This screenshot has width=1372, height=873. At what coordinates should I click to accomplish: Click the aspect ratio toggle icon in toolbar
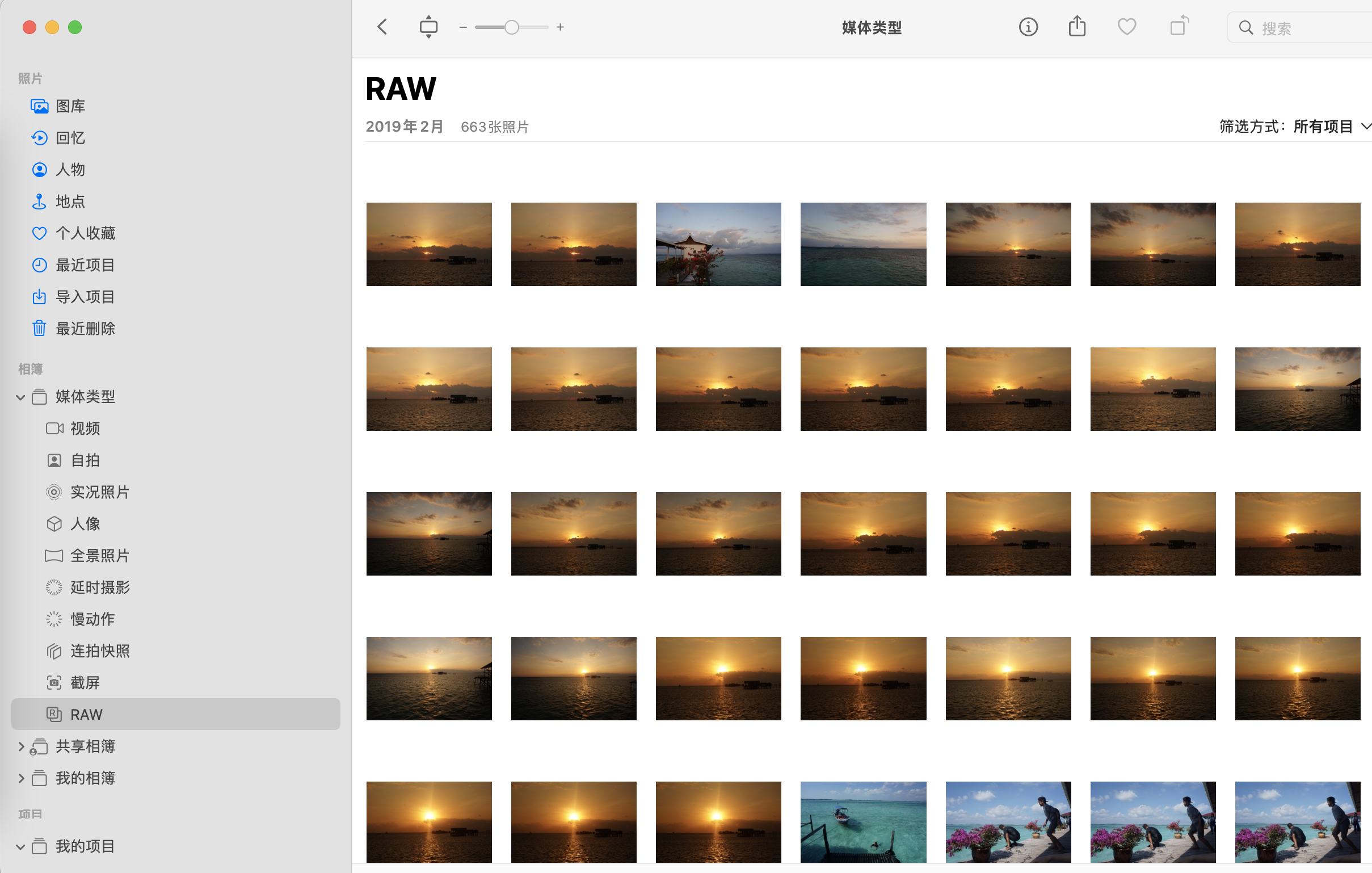point(428,27)
